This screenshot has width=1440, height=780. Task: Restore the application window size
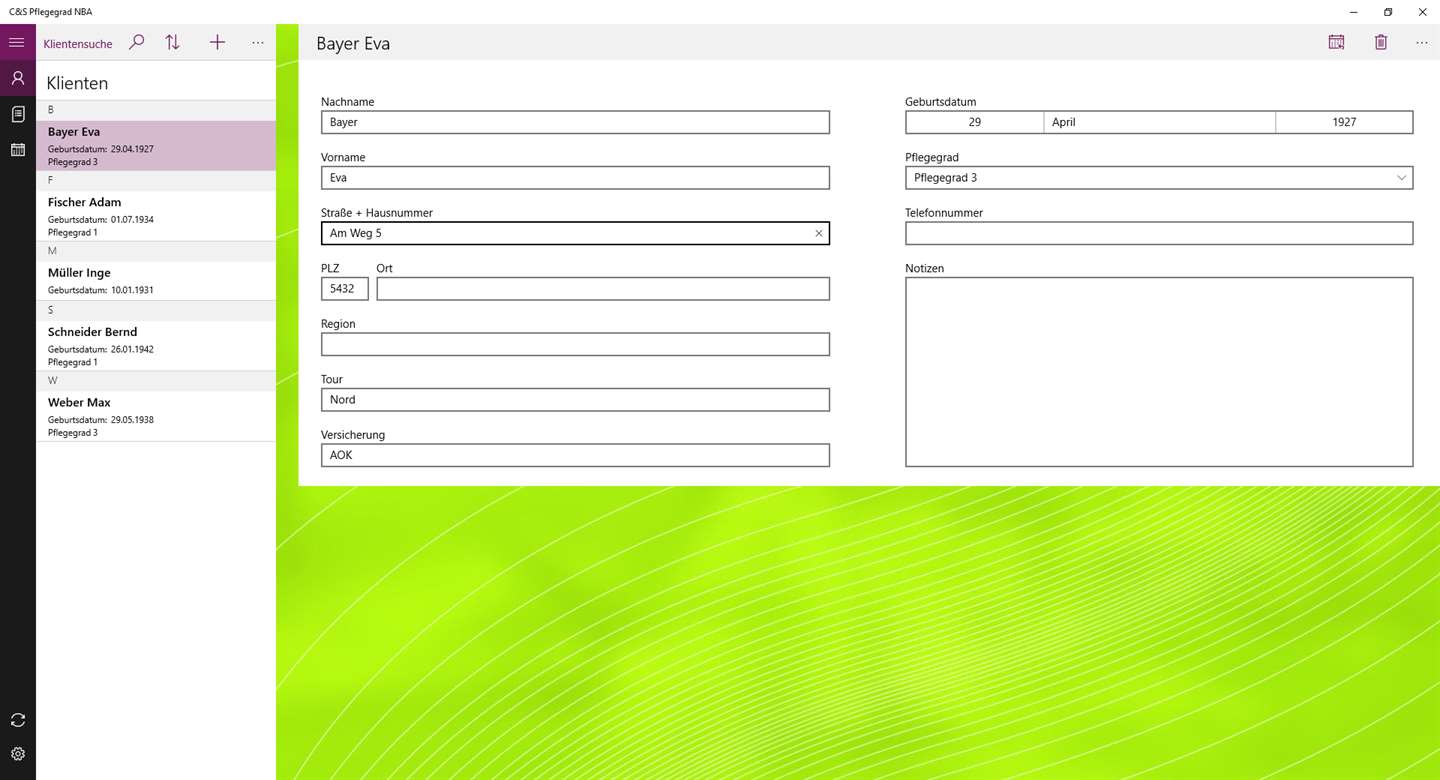(1388, 12)
